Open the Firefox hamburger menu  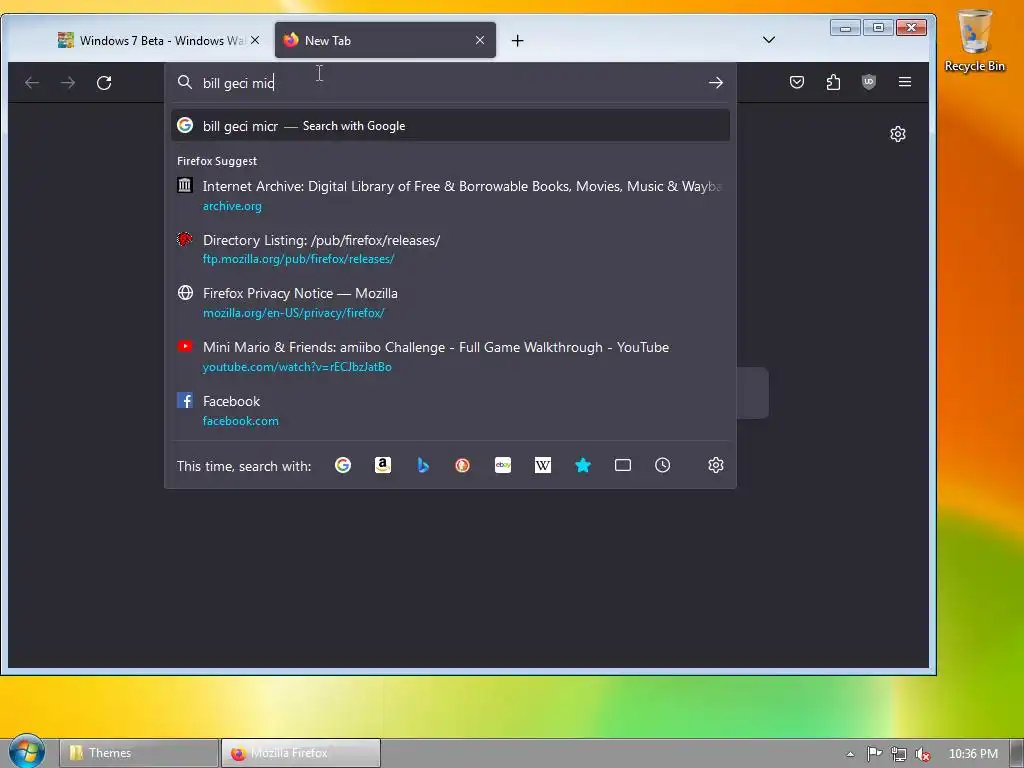pyautogui.click(x=904, y=82)
